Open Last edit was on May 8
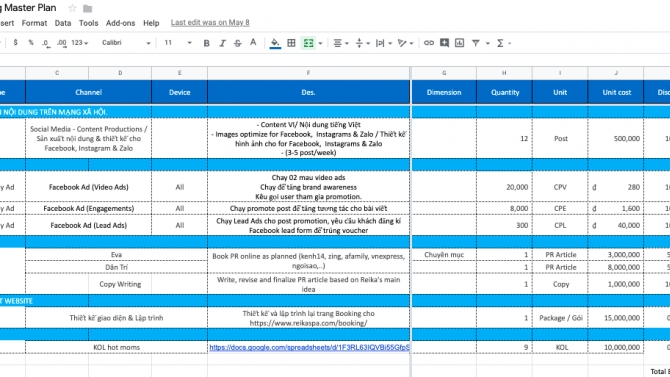This screenshot has width=670, height=377. 210,23
